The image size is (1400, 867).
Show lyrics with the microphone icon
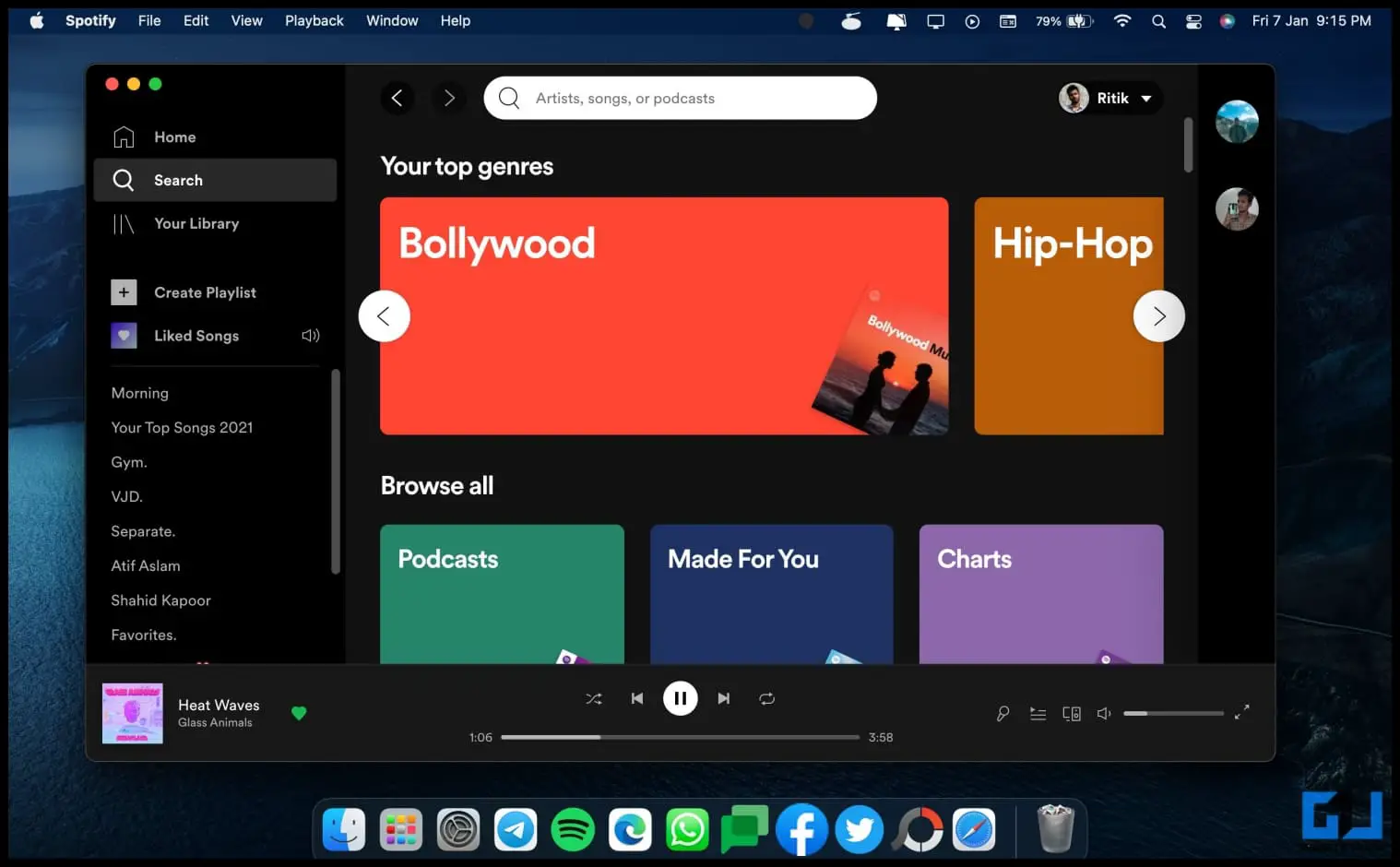coord(1003,713)
